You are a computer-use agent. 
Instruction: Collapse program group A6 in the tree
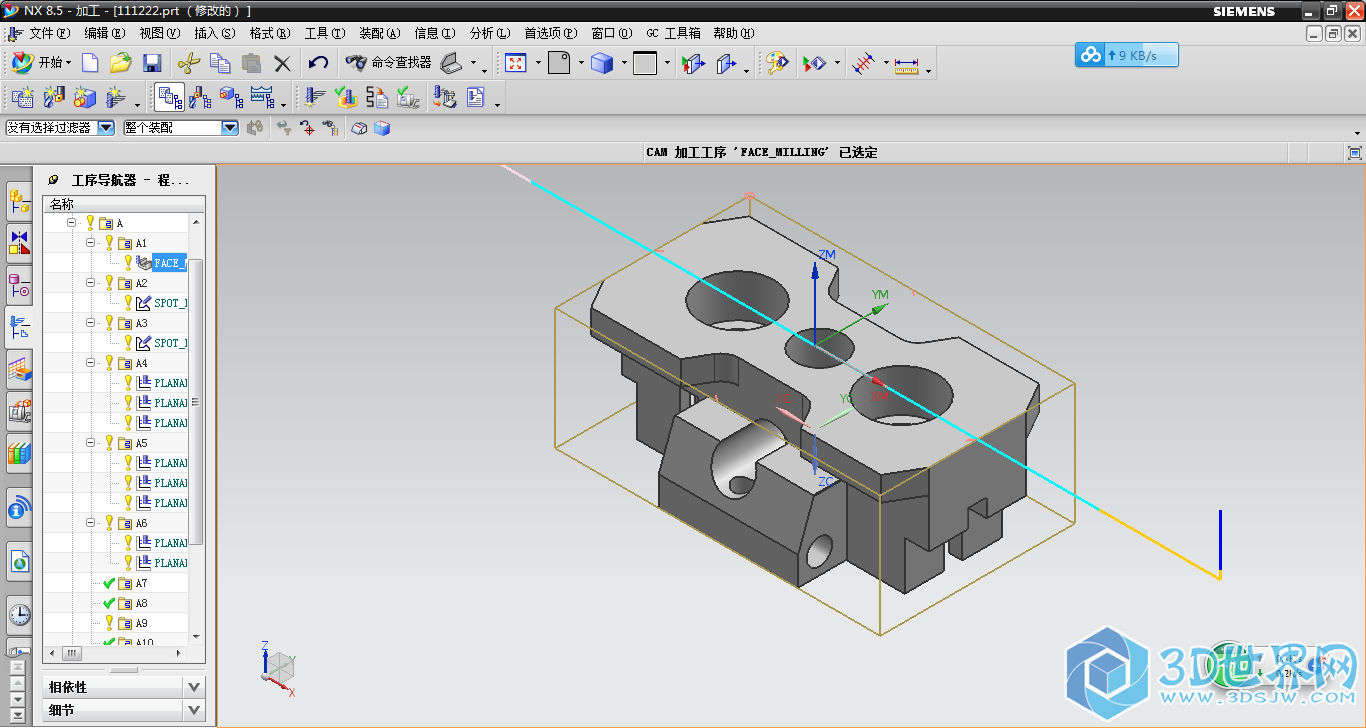(90, 523)
